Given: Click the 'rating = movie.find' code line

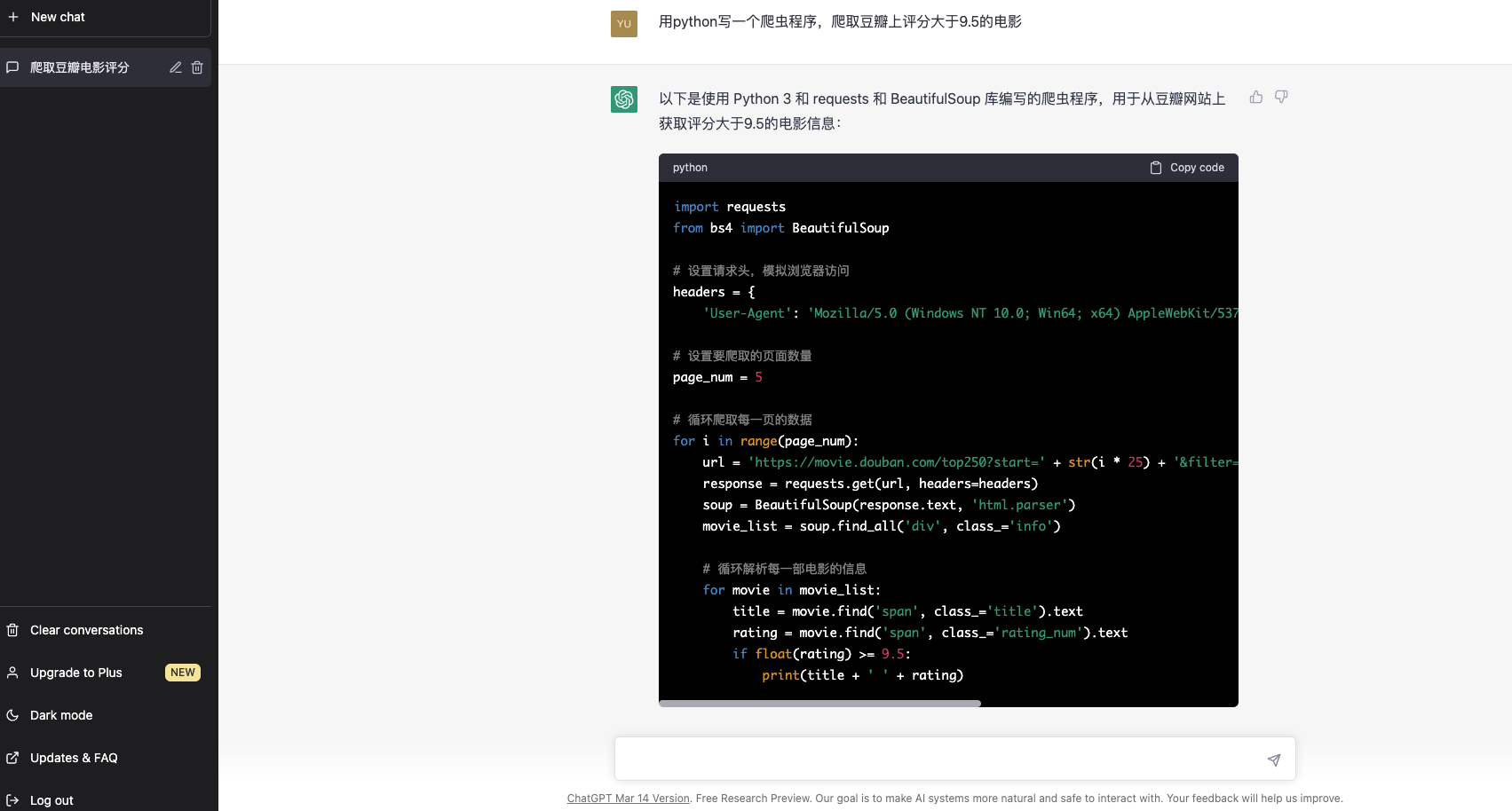Looking at the screenshot, I should point(930,633).
